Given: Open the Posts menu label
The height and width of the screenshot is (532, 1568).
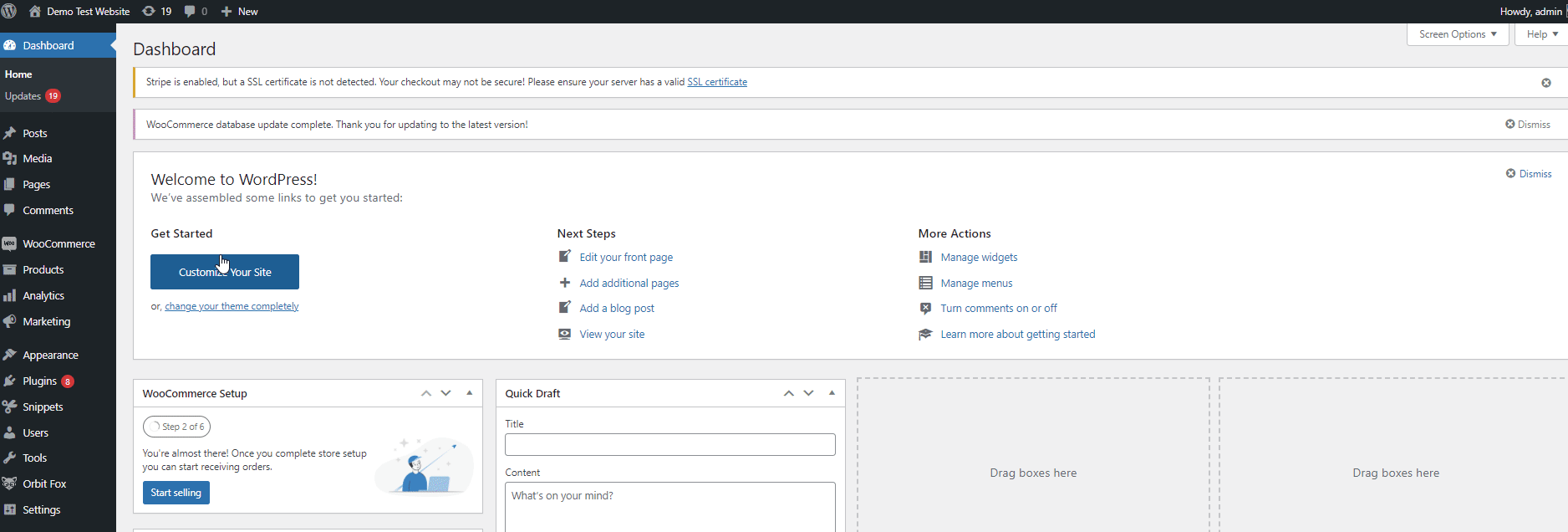Looking at the screenshot, I should (x=35, y=134).
